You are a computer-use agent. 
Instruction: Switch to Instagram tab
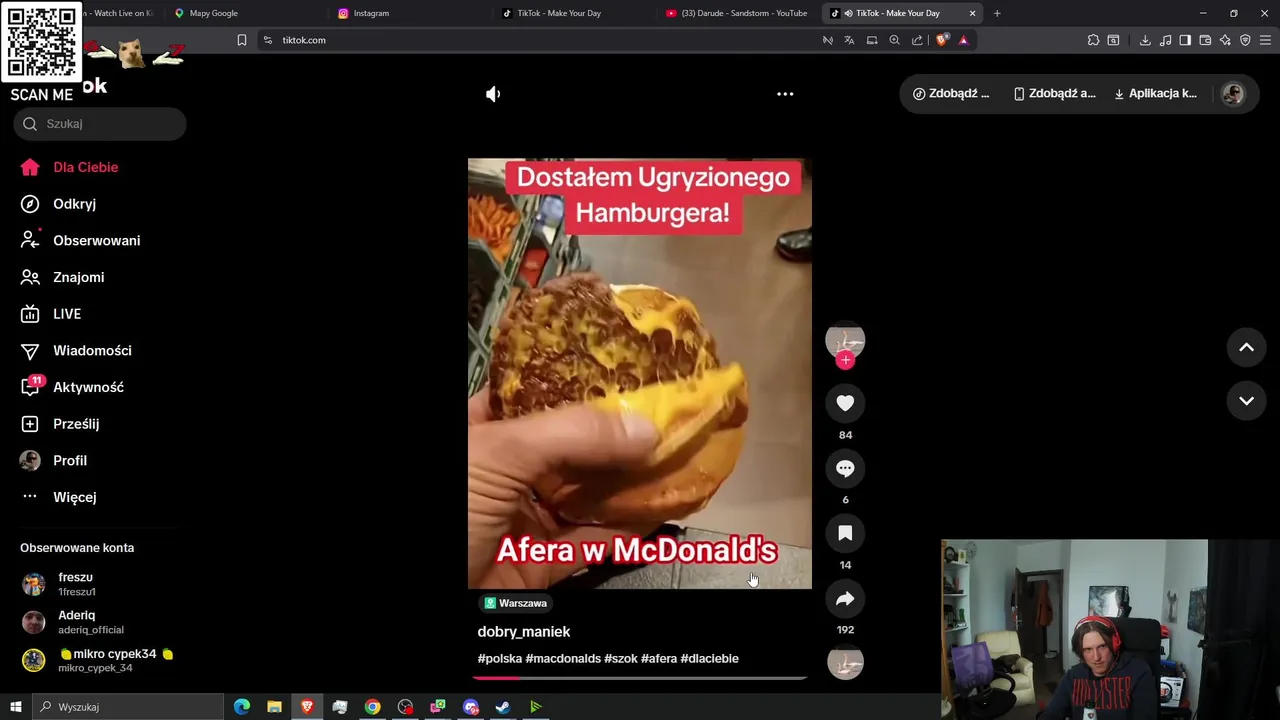click(410, 13)
